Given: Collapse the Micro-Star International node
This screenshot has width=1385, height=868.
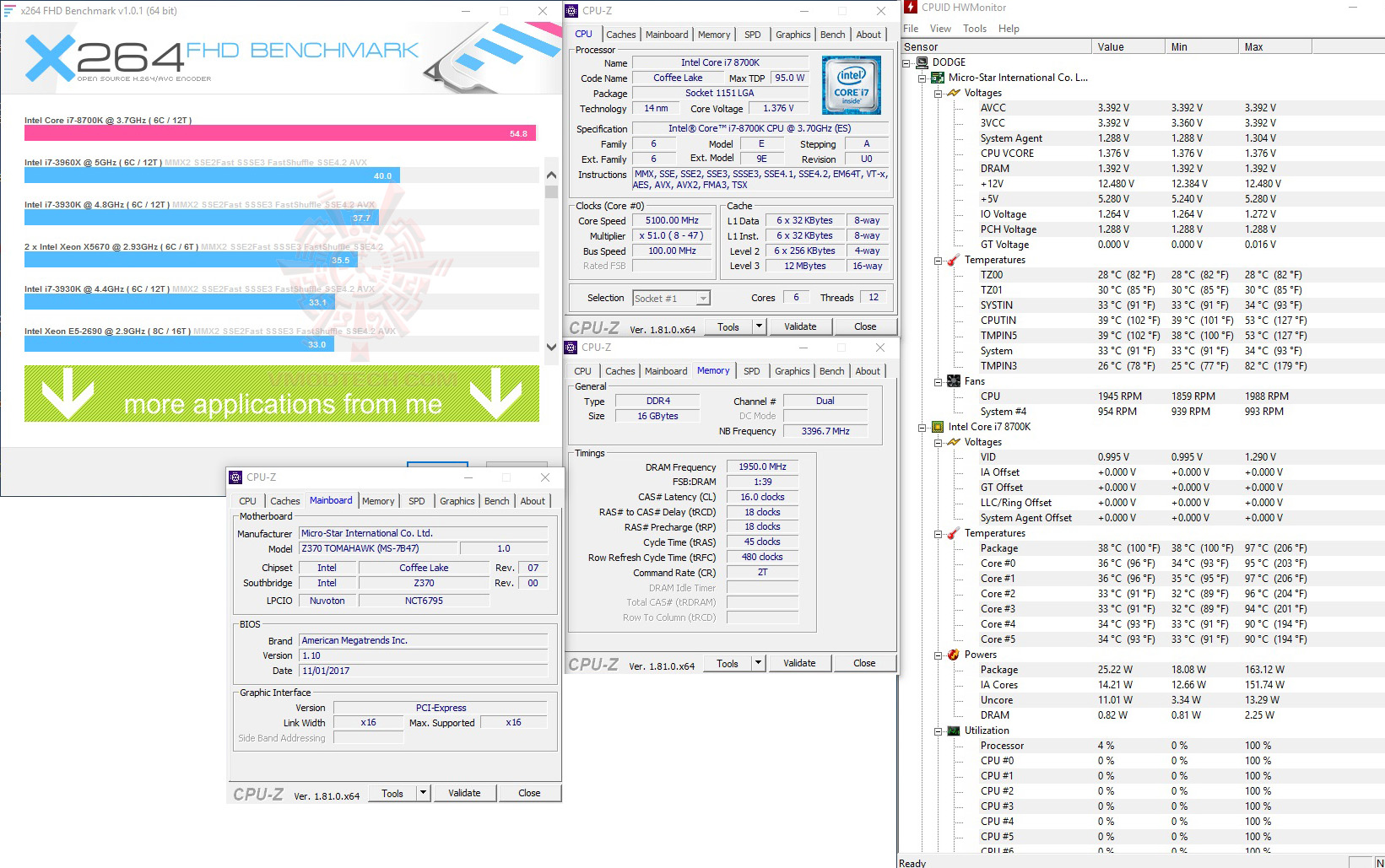Looking at the screenshot, I should pos(922,78).
